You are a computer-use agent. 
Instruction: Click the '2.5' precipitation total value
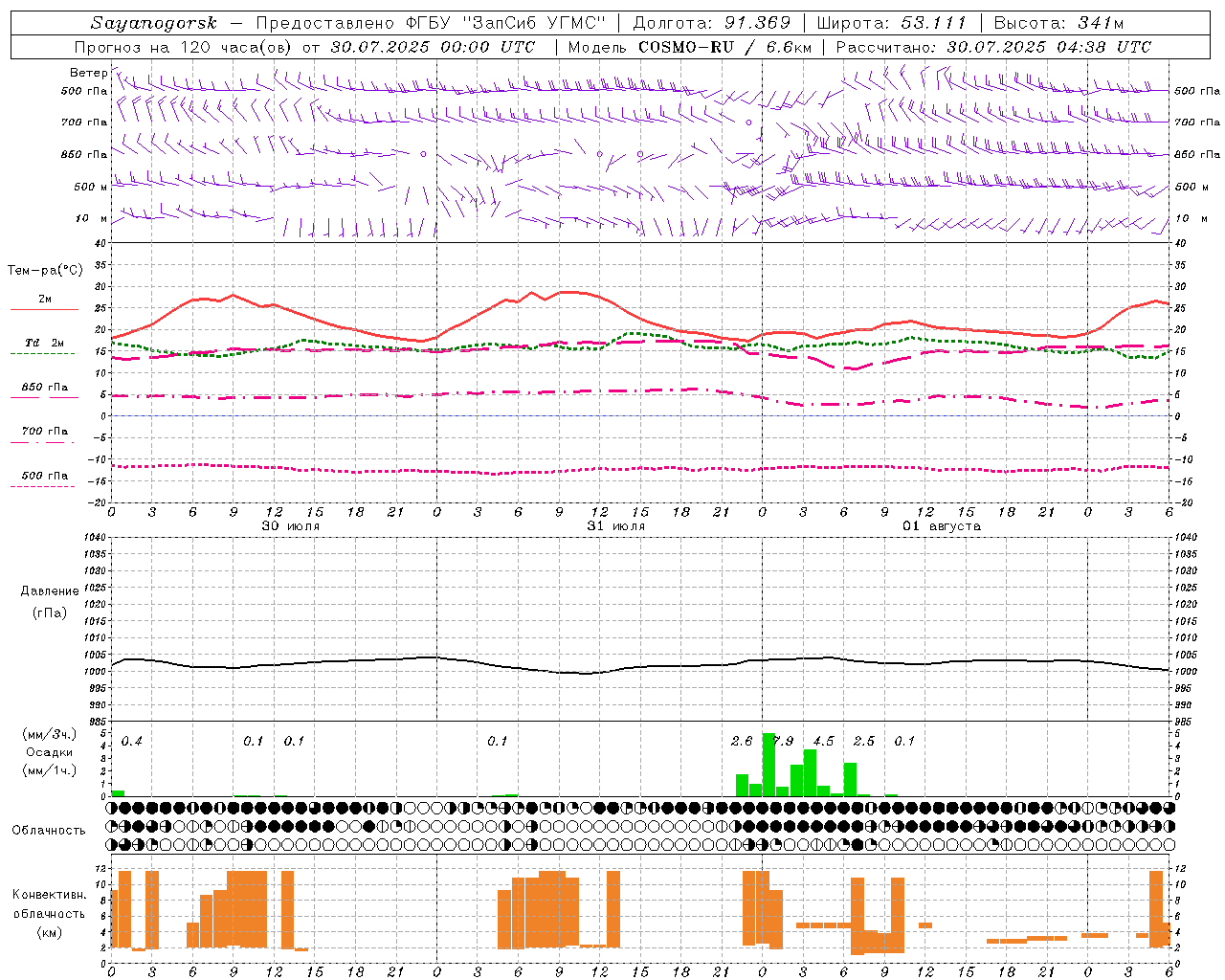(864, 742)
